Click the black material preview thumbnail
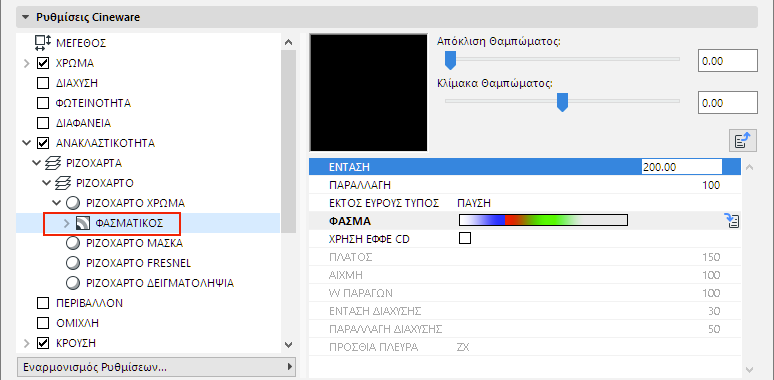 [368, 92]
